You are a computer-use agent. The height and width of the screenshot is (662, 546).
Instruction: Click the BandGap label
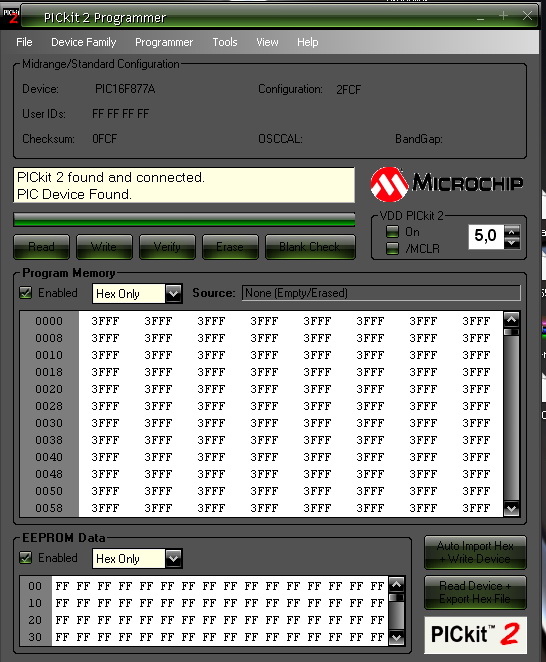coord(419,139)
